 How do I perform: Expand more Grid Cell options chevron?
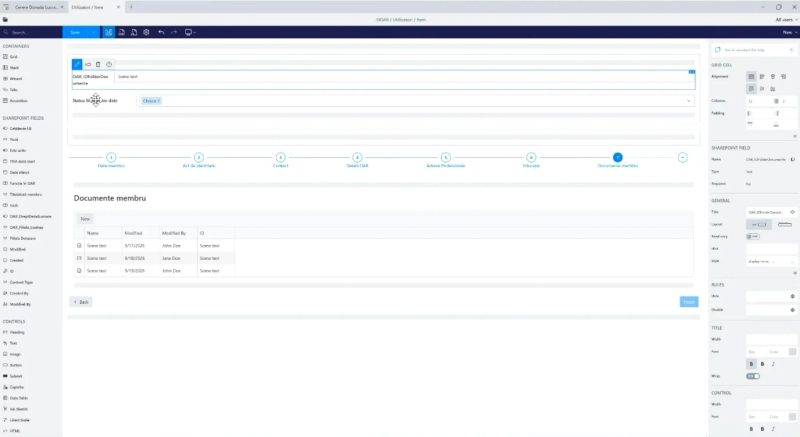(x=794, y=136)
